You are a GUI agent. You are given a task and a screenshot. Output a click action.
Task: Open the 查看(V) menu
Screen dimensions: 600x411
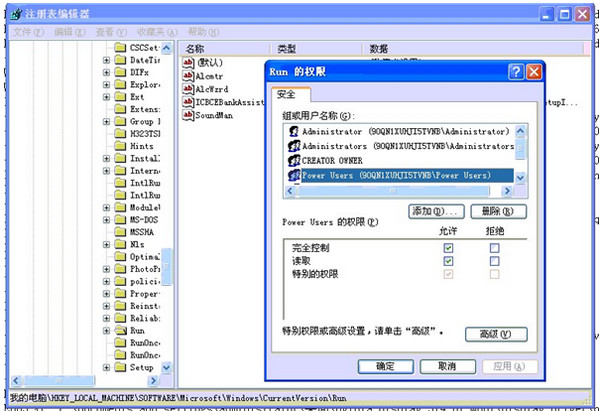coord(111,32)
